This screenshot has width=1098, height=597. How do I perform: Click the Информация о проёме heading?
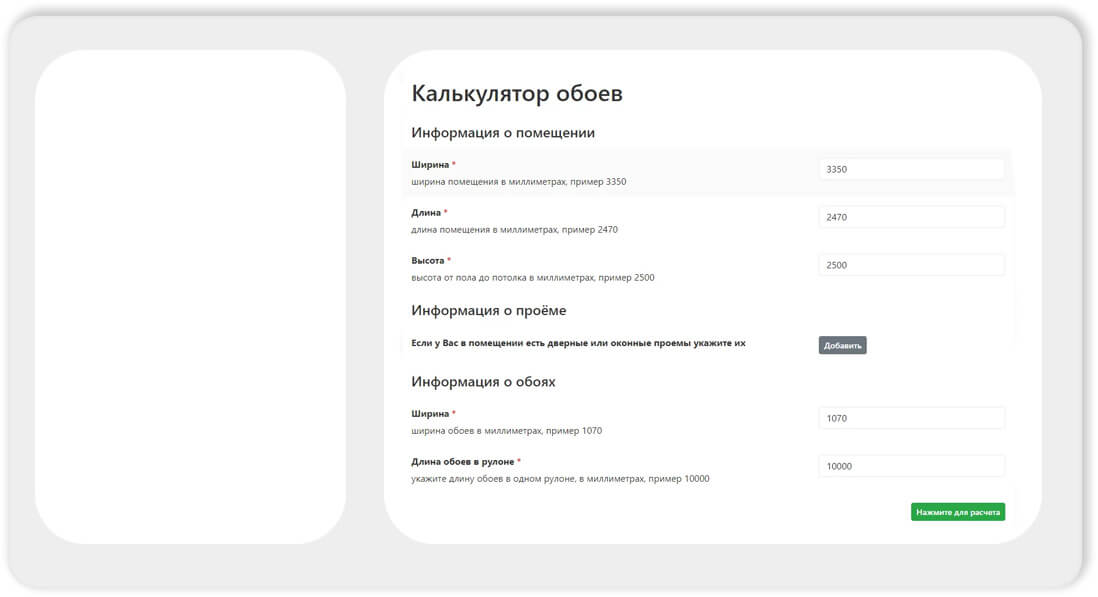(489, 311)
